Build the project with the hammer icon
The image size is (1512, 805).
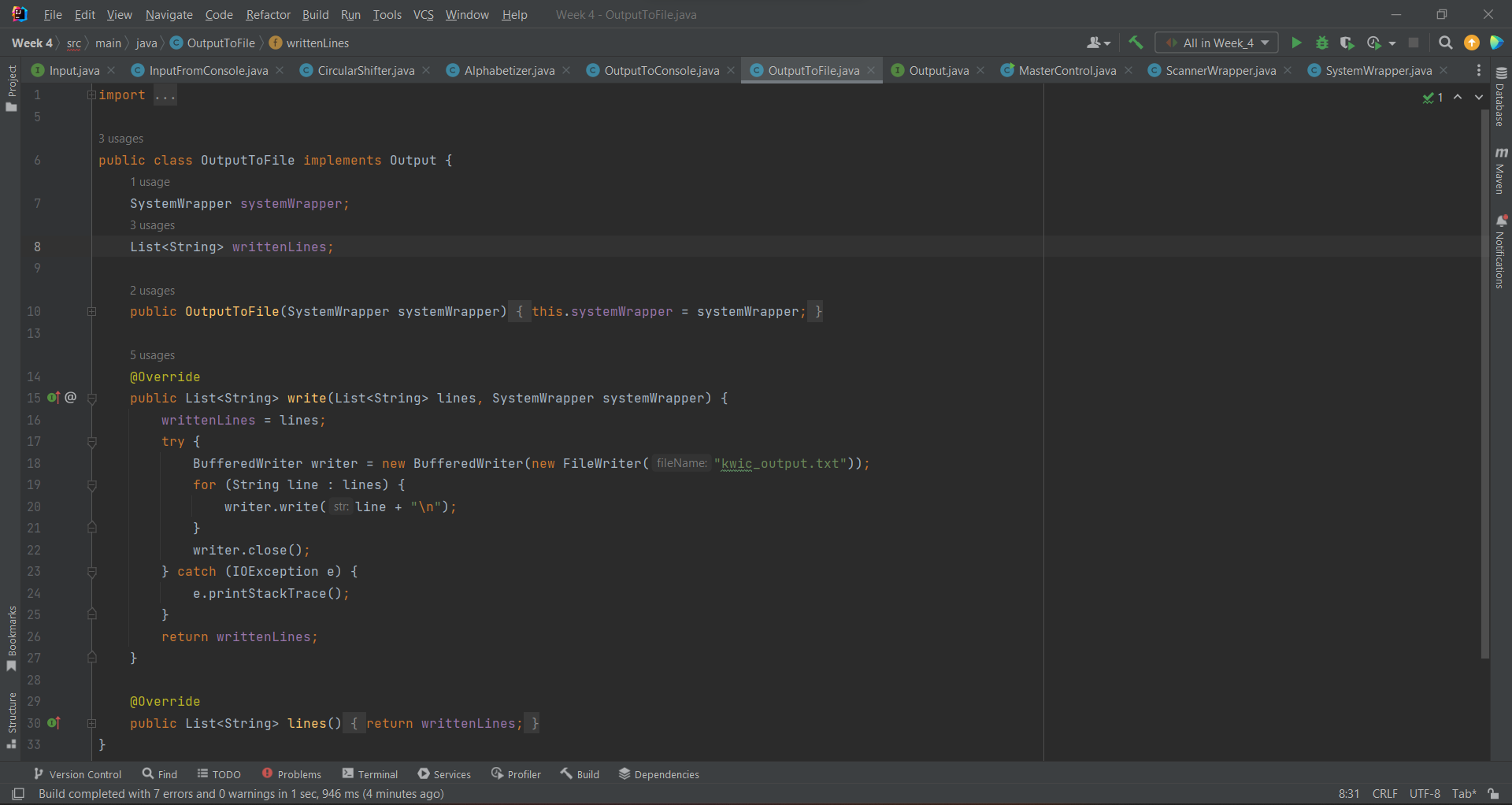[1135, 43]
